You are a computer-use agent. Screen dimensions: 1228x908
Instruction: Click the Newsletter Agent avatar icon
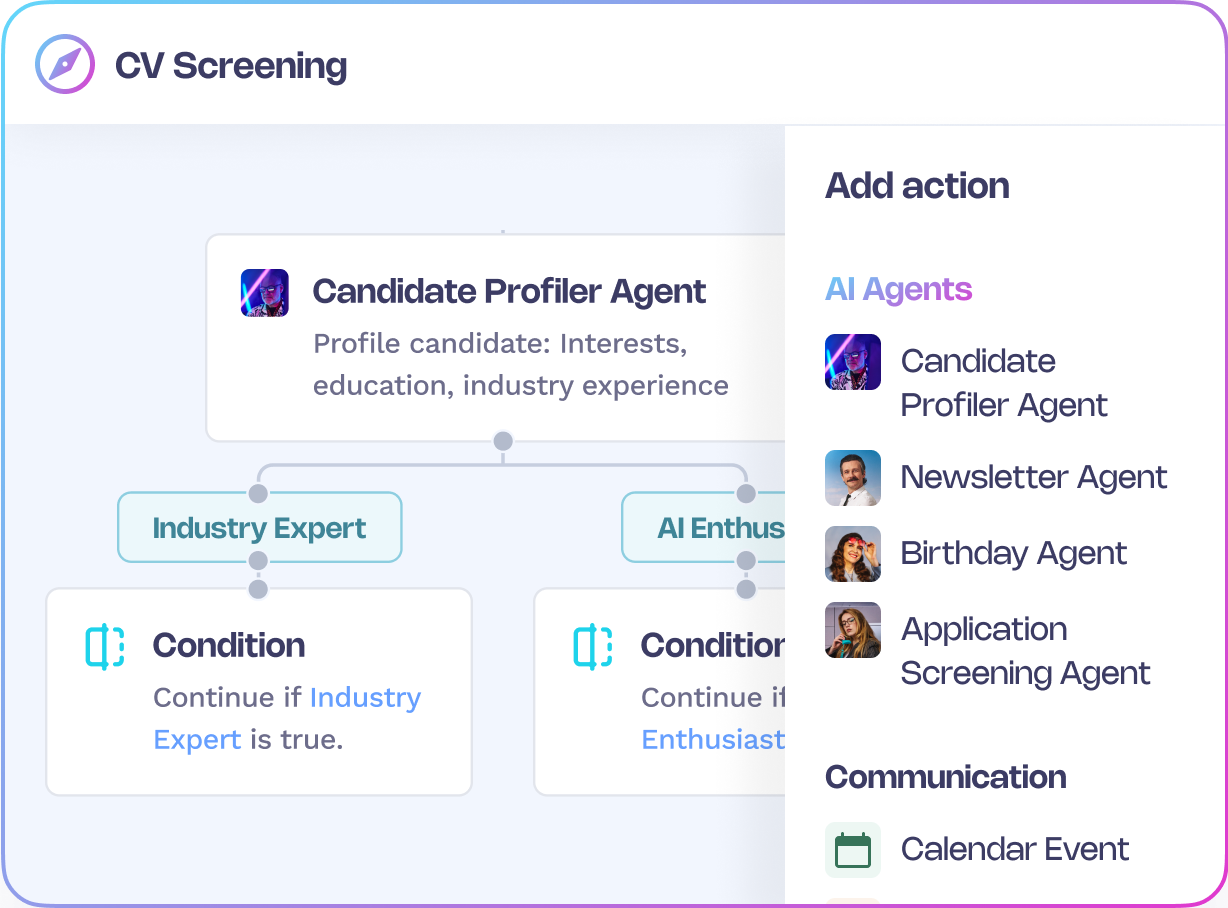click(853, 478)
